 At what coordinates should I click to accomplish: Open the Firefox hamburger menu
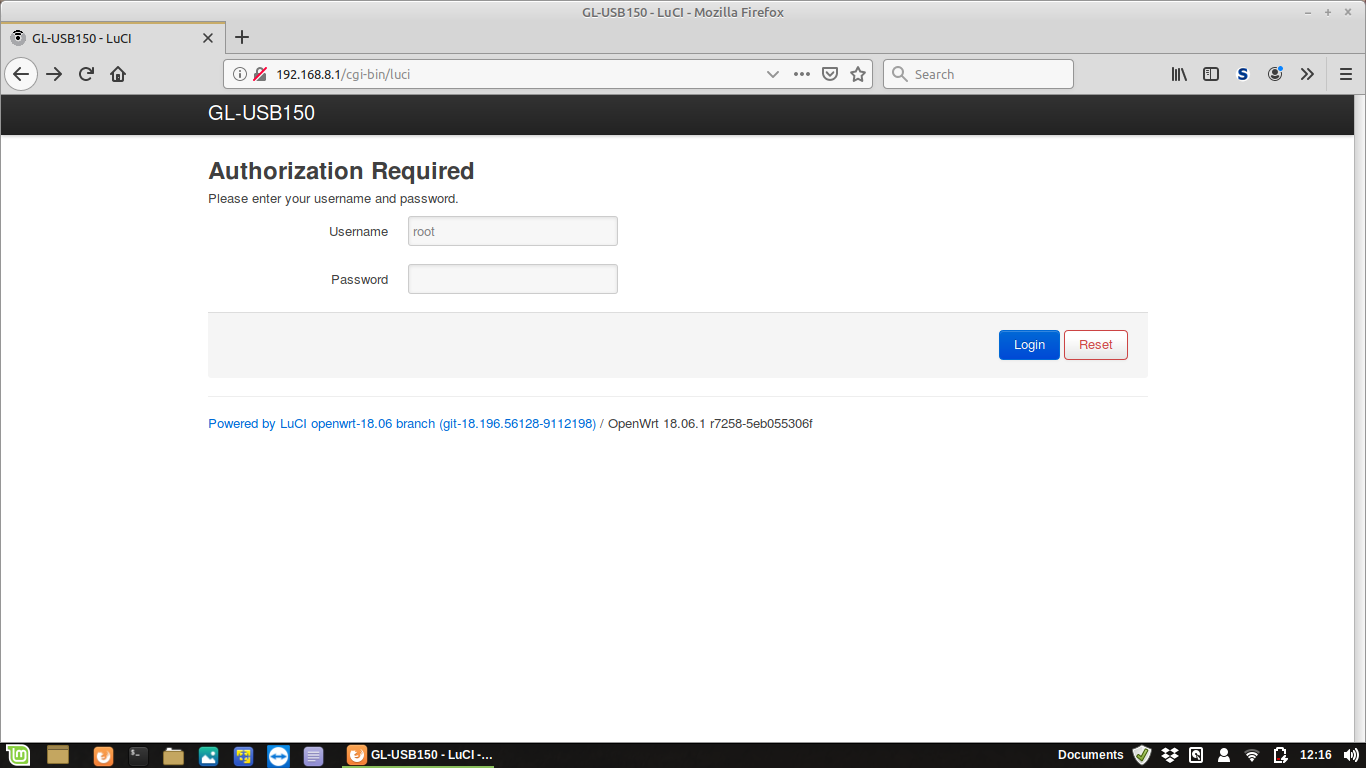(1345, 74)
